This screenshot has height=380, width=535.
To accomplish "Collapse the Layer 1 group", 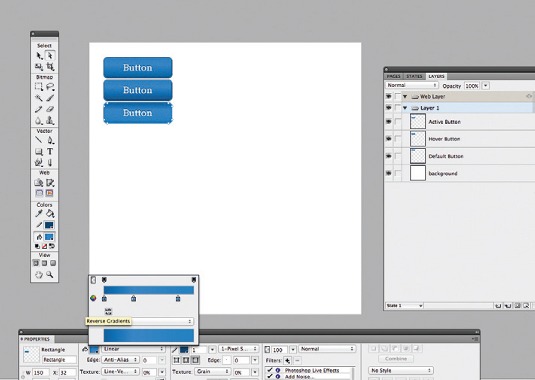I will [405, 108].
